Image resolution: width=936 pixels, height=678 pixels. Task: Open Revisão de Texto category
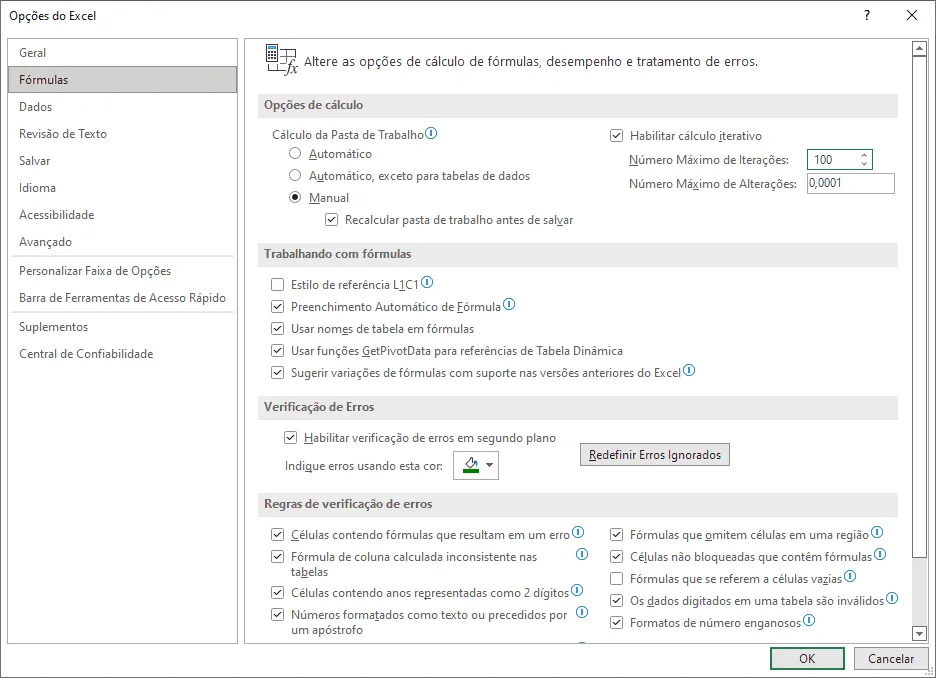pyautogui.click(x=122, y=134)
